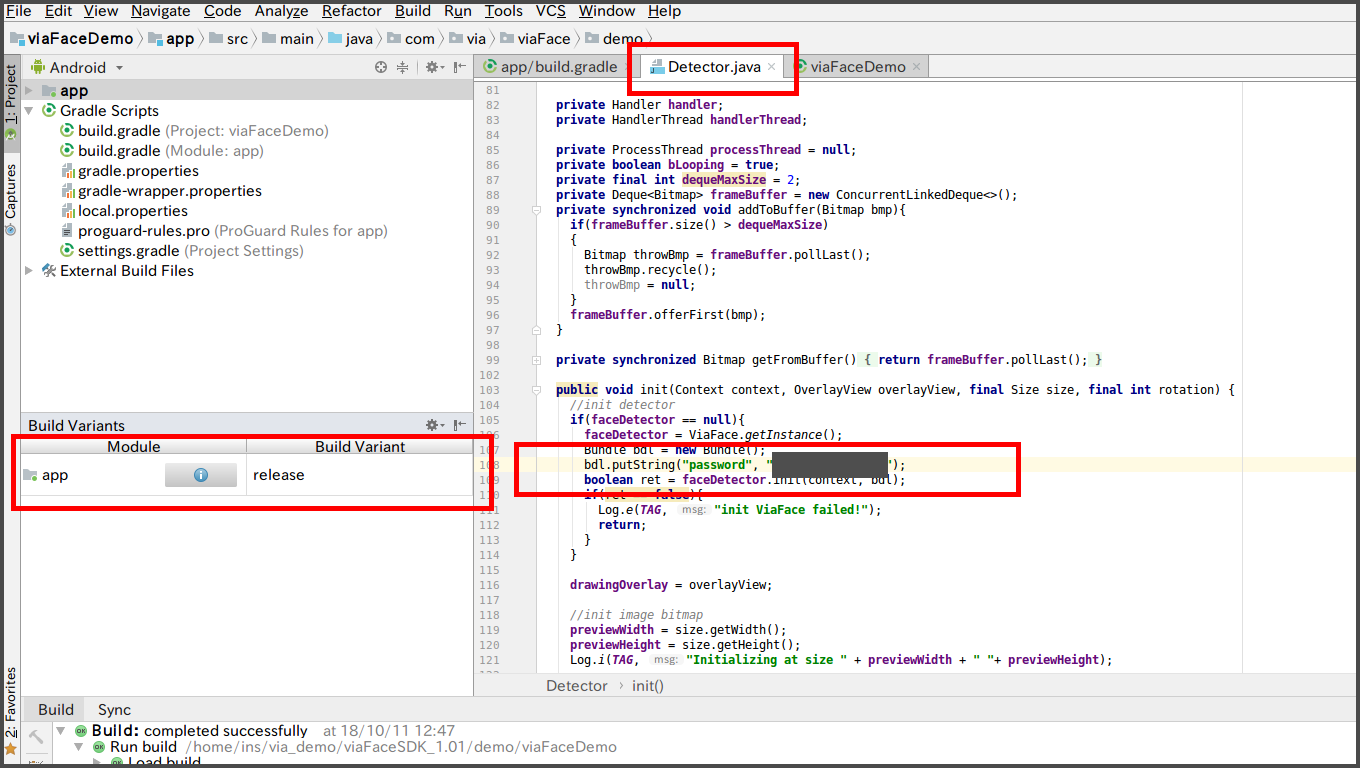Open the Refactor menu
The width and height of the screenshot is (1360, 768).
pos(352,11)
